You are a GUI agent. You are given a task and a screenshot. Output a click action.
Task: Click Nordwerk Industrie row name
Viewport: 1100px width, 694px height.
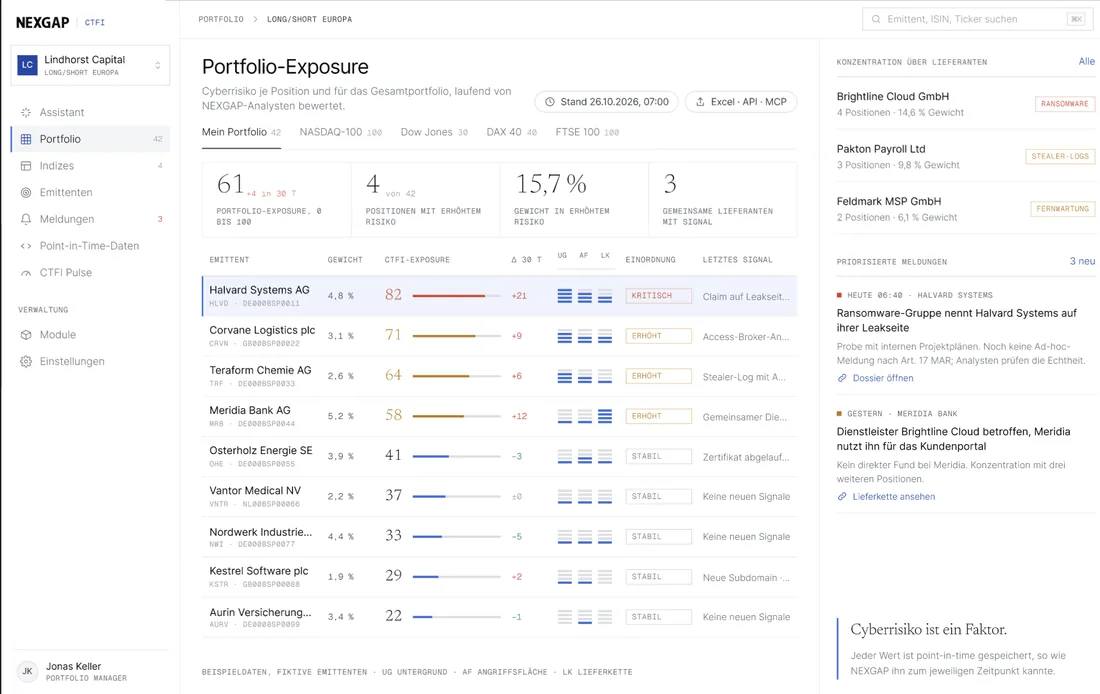pyautogui.click(x=260, y=532)
